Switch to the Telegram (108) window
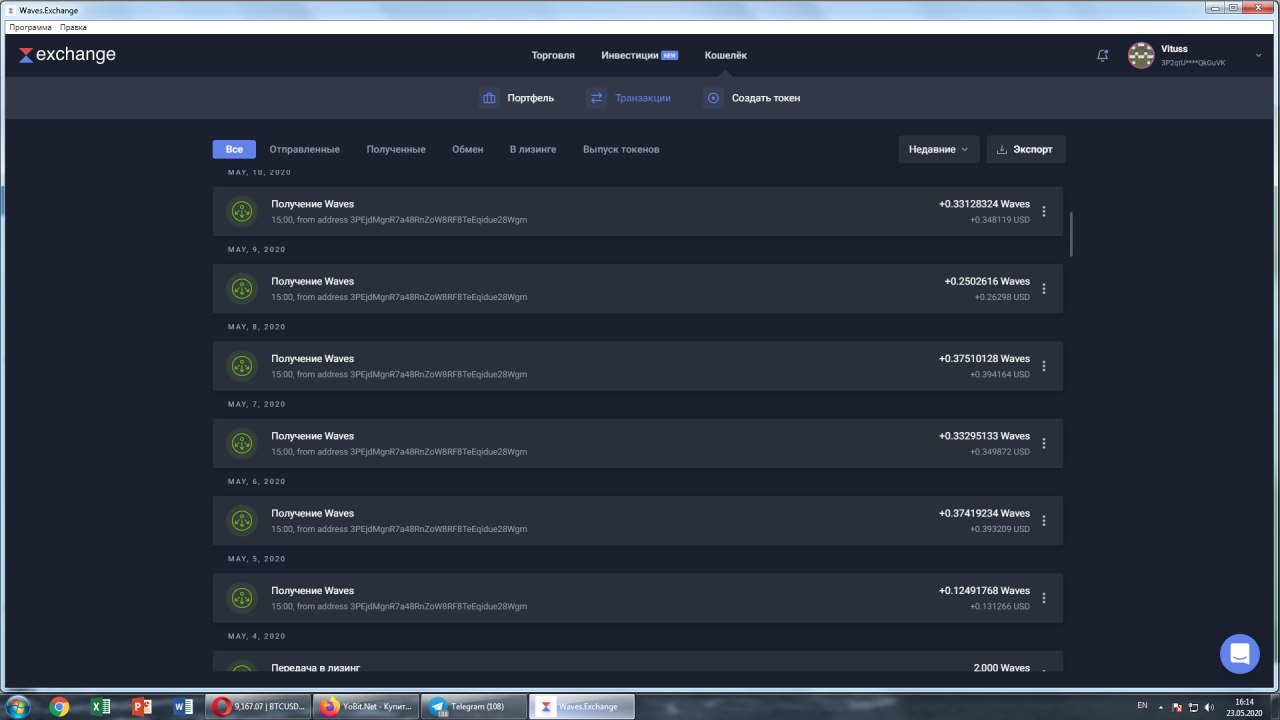 474,706
